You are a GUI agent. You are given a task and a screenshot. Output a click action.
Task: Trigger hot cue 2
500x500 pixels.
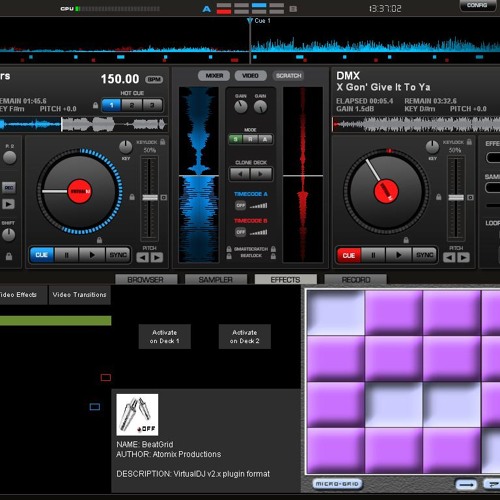132,105
